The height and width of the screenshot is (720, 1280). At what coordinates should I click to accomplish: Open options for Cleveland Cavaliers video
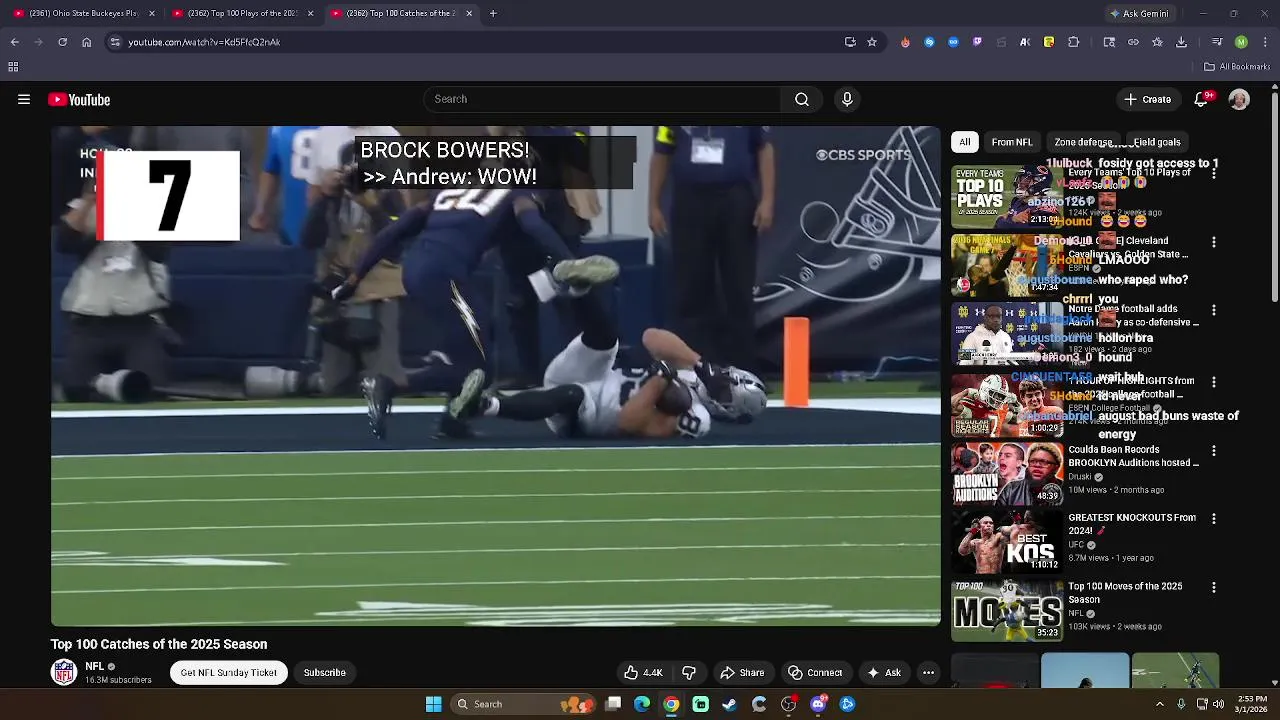(1214, 242)
